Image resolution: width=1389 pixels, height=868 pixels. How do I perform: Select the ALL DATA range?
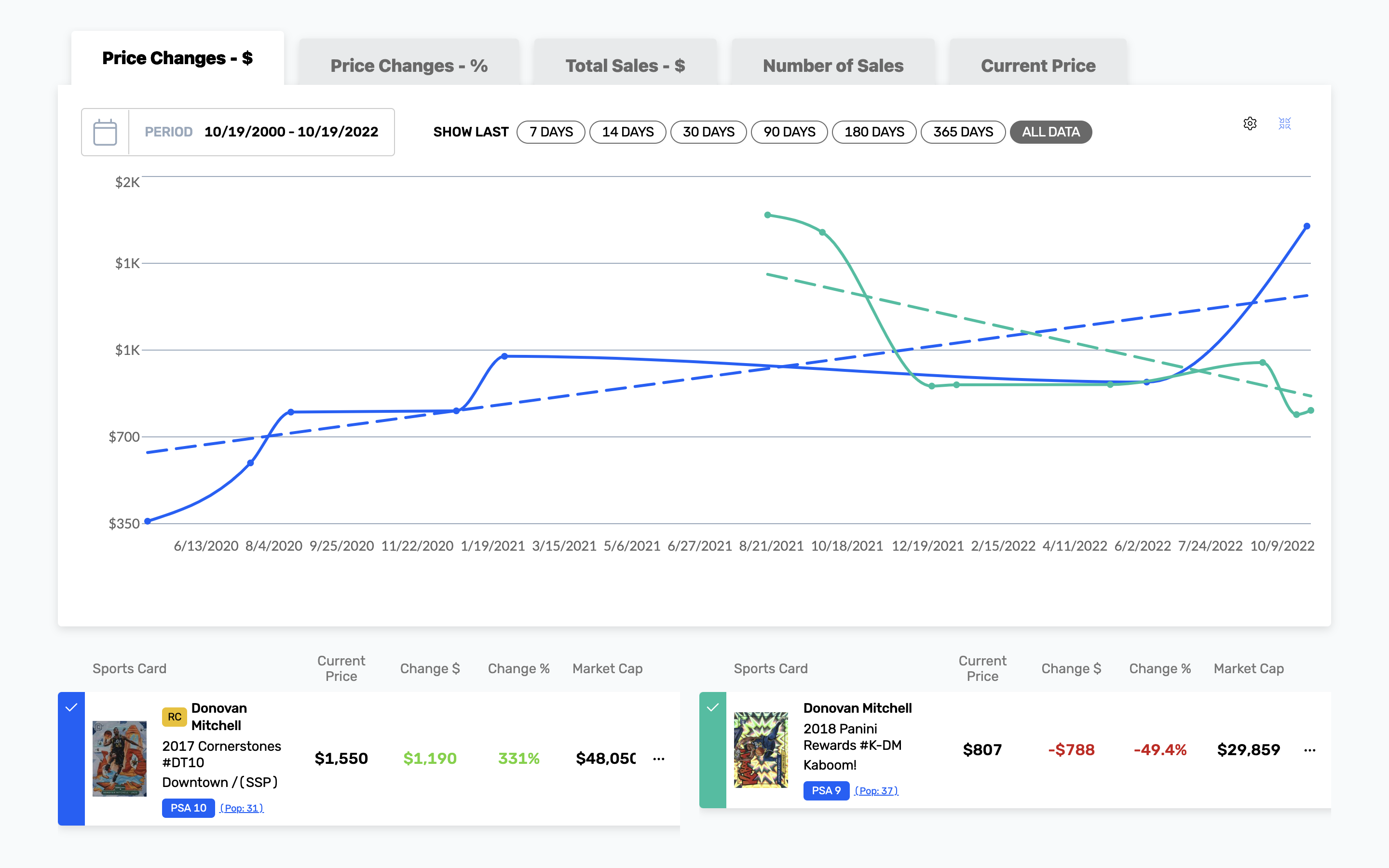[1051, 132]
